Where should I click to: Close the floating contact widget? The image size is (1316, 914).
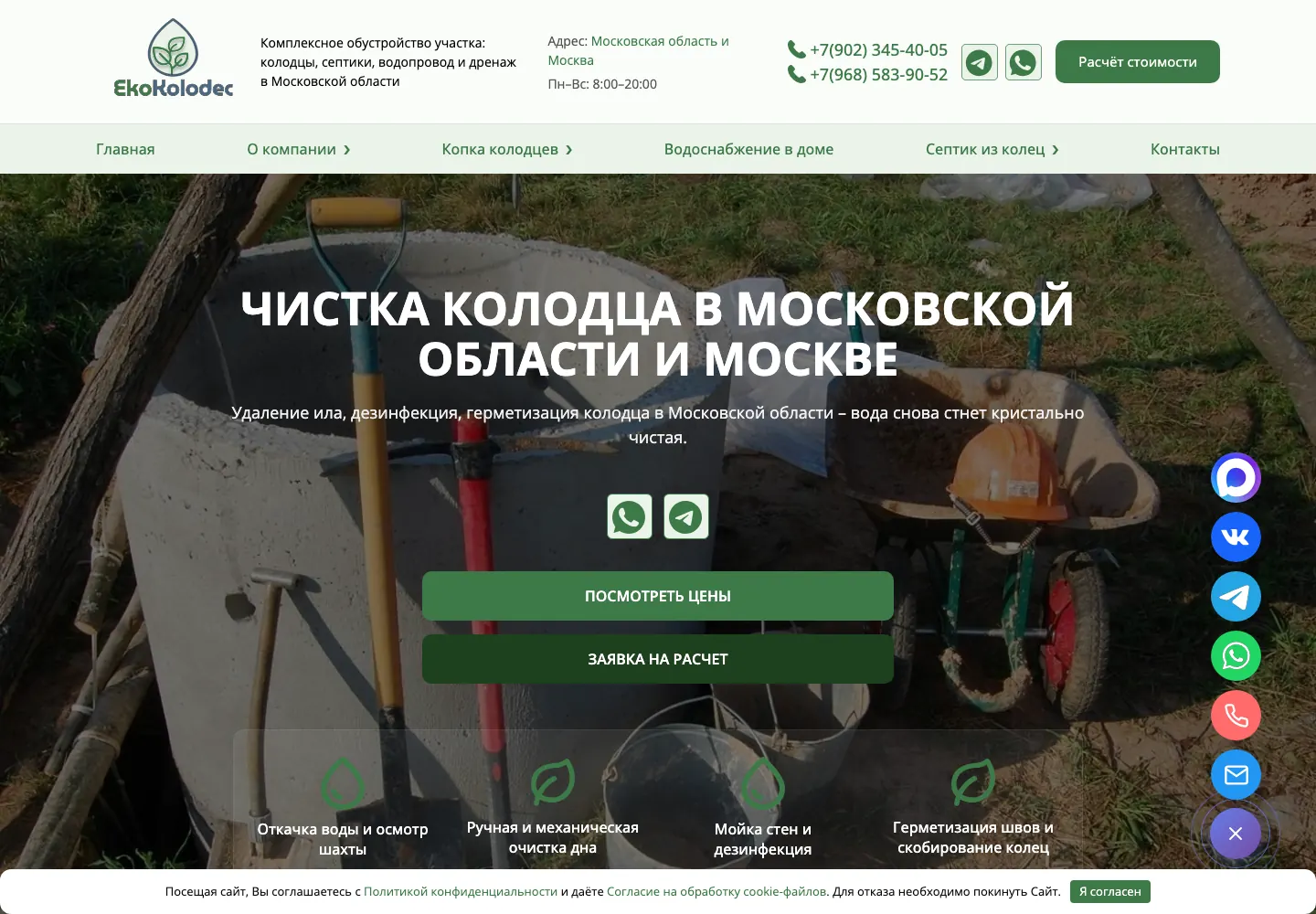[x=1236, y=834]
